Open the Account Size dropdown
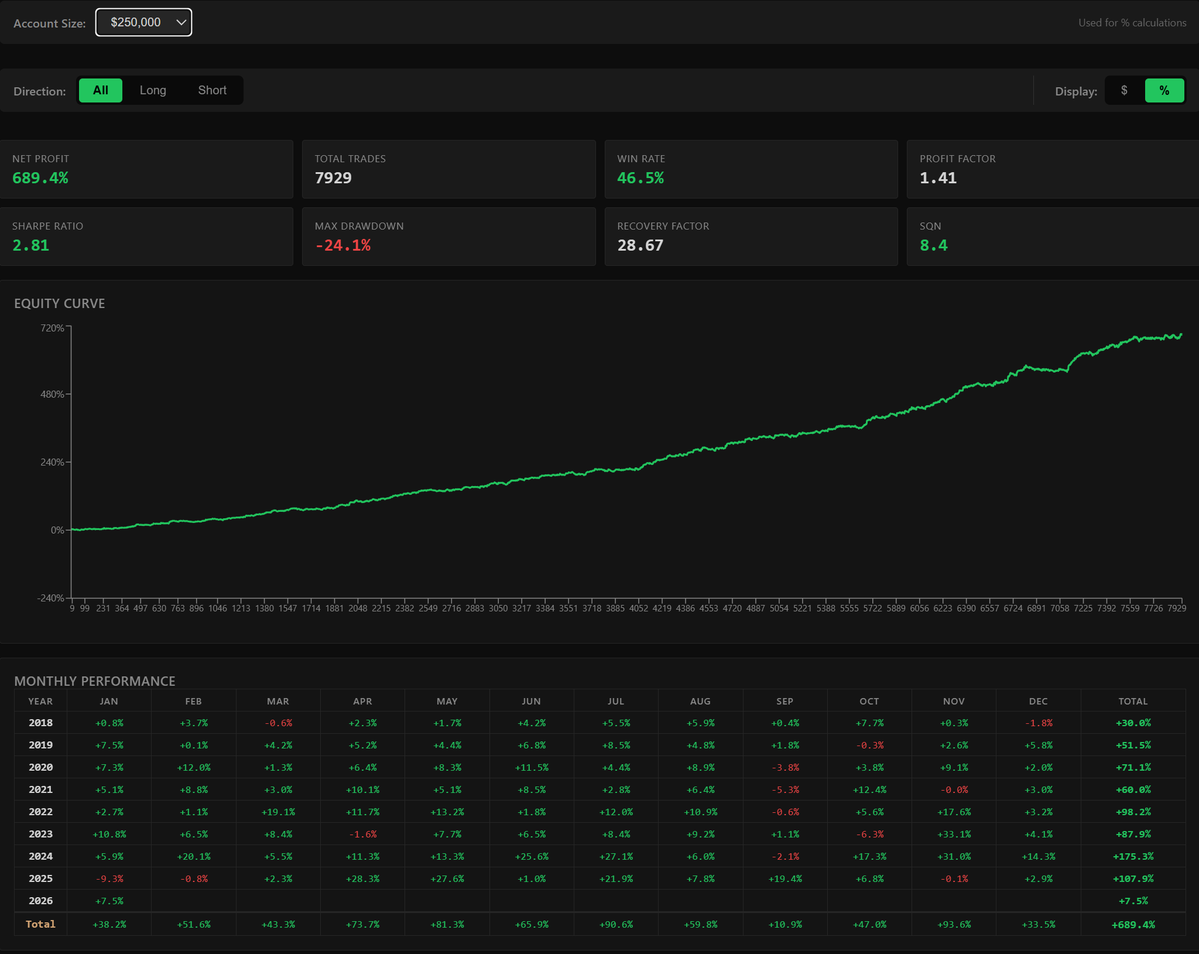Screen dimensions: 1199x954 click(x=143, y=22)
